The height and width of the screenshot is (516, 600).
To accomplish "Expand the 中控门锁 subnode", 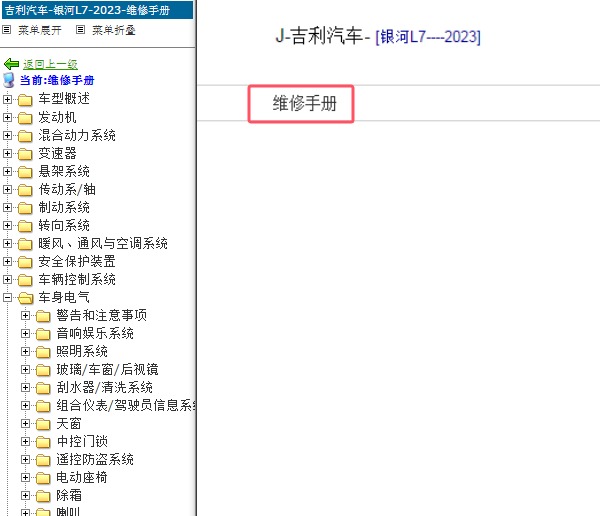I will [25, 441].
